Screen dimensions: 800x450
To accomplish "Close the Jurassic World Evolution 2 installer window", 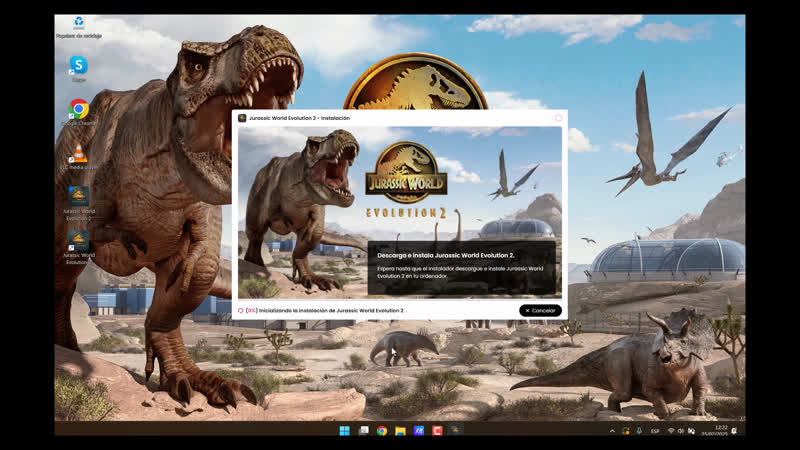I will (558, 118).
